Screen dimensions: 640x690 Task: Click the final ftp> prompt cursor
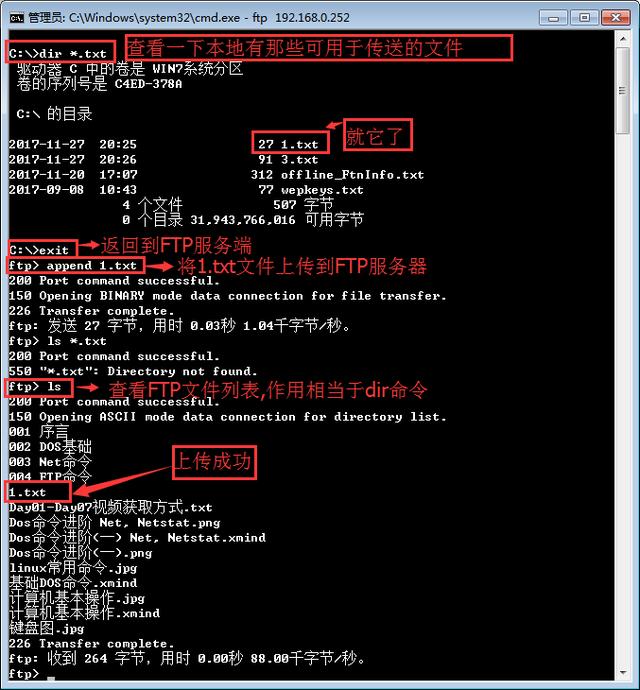click(51, 677)
